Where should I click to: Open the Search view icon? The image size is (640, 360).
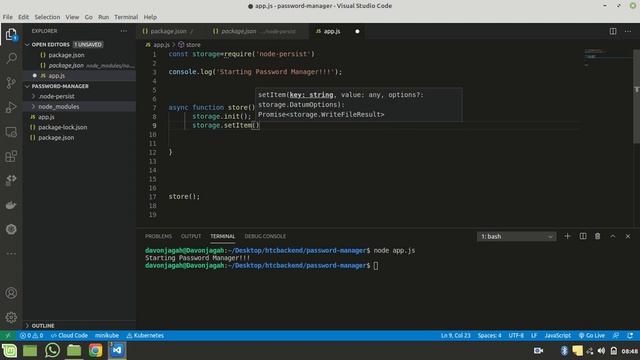(x=11, y=58)
